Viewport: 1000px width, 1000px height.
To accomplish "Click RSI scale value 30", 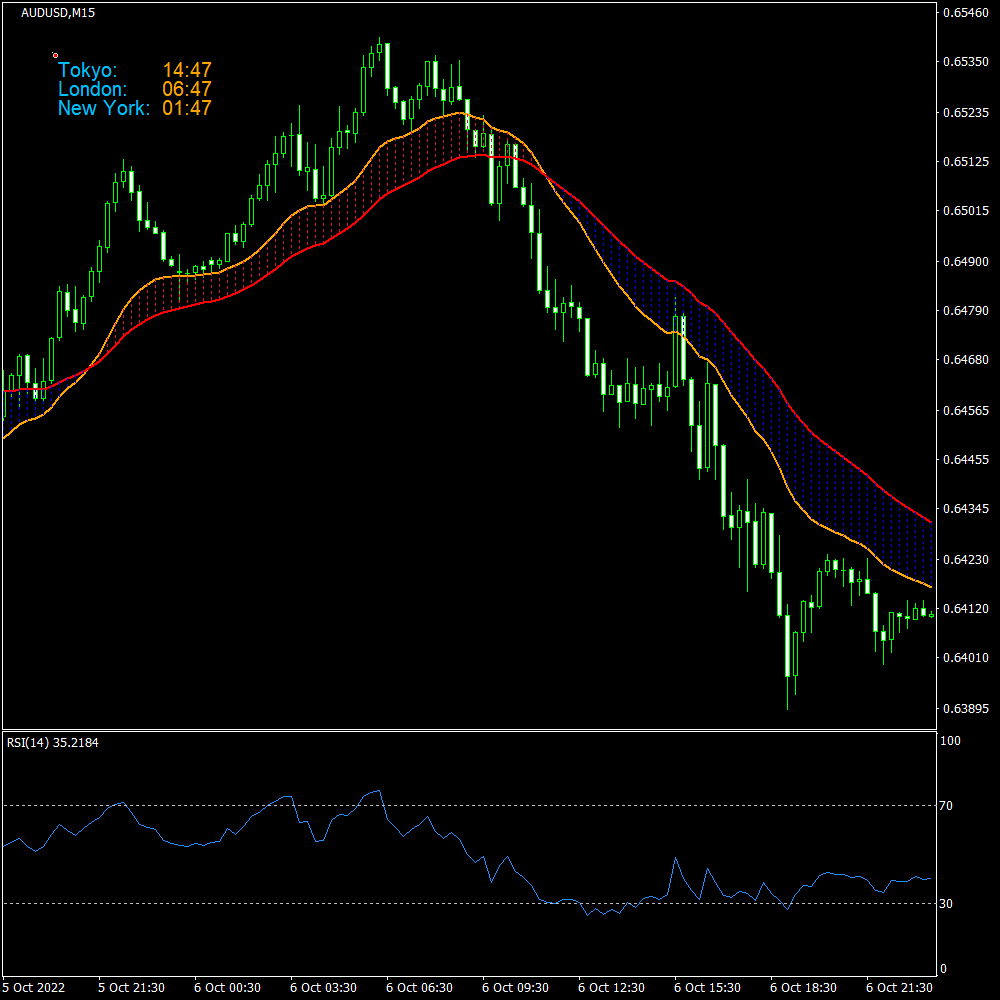I will coord(946,904).
